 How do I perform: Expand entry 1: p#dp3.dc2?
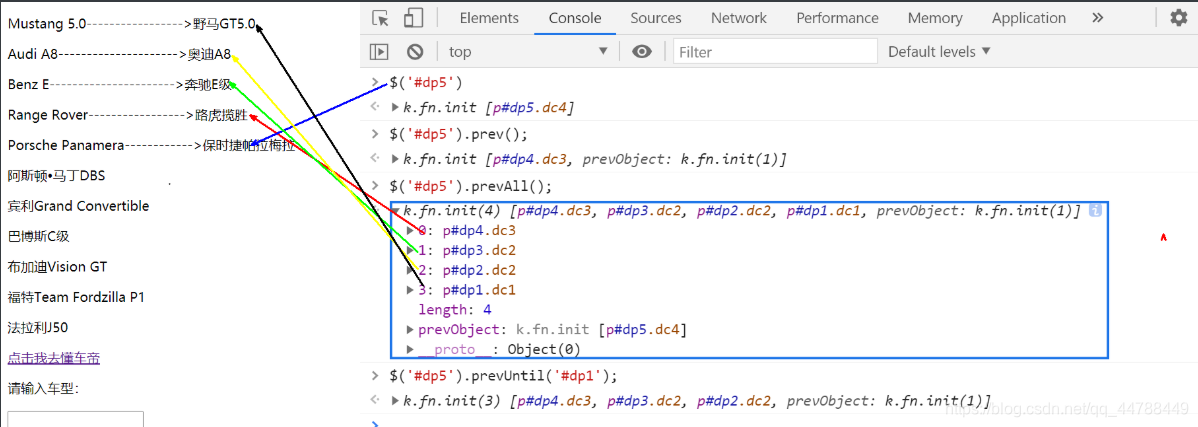411,250
